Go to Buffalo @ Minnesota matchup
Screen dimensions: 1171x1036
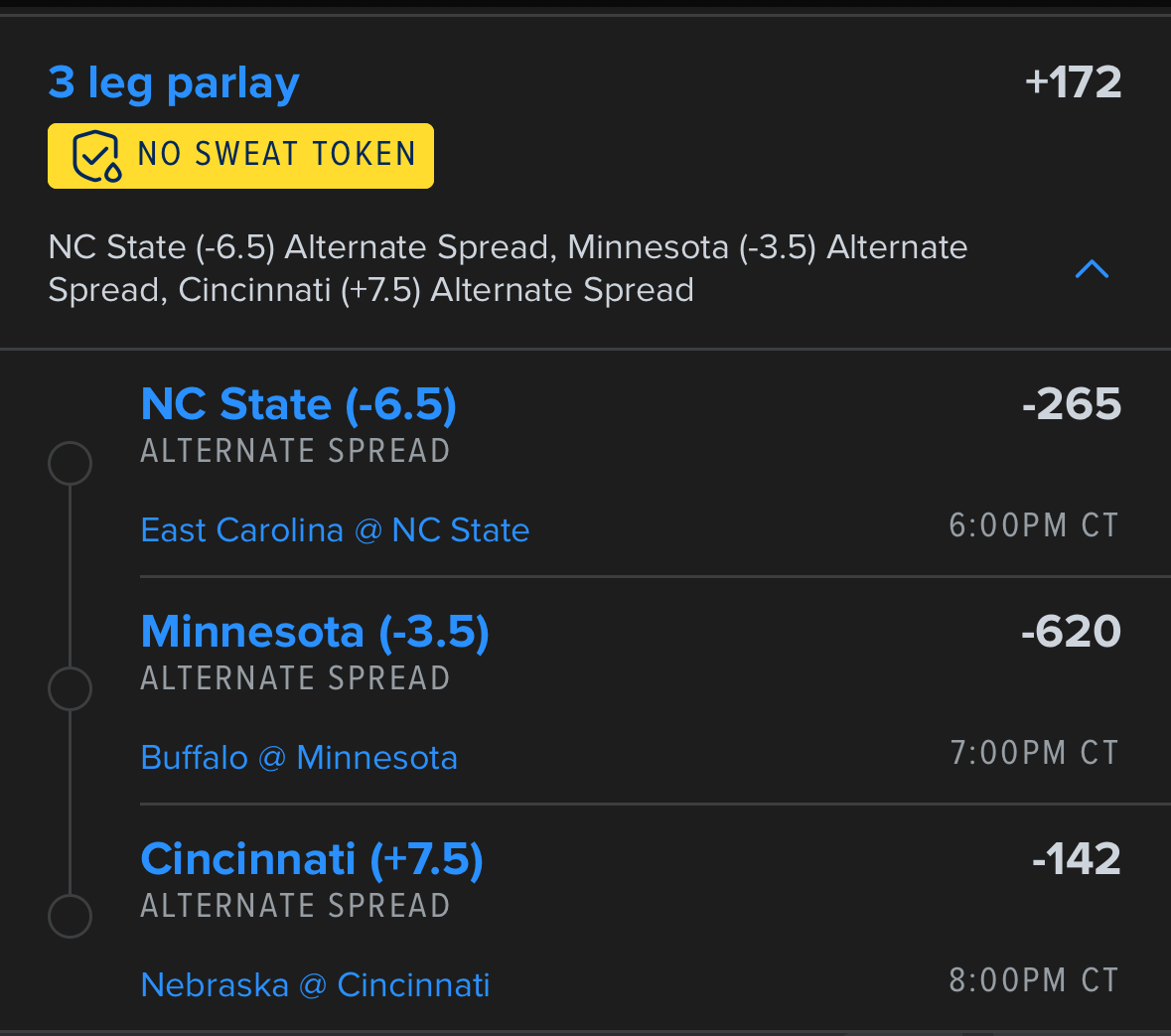pyautogui.click(x=299, y=758)
